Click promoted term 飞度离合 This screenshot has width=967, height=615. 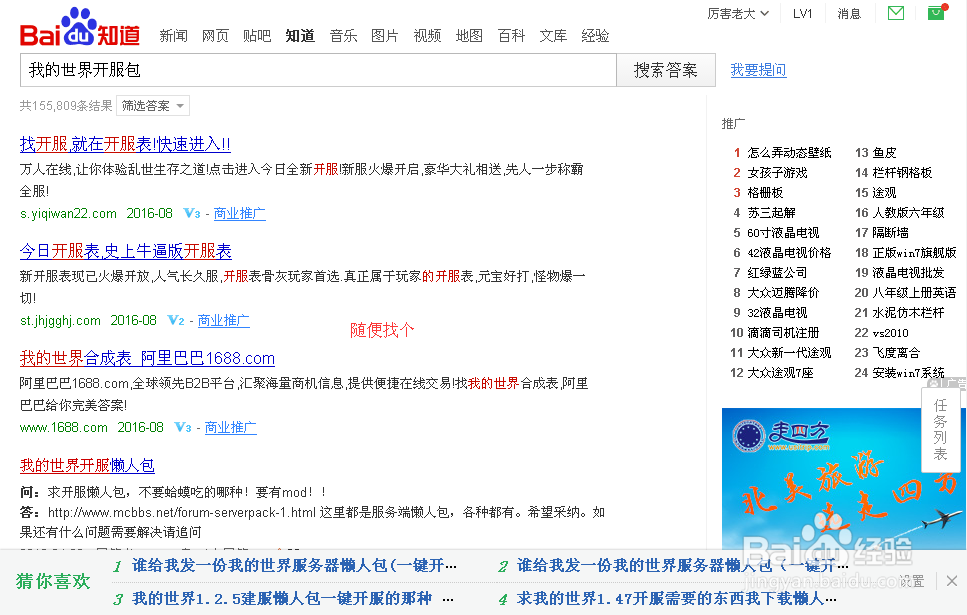coord(895,353)
